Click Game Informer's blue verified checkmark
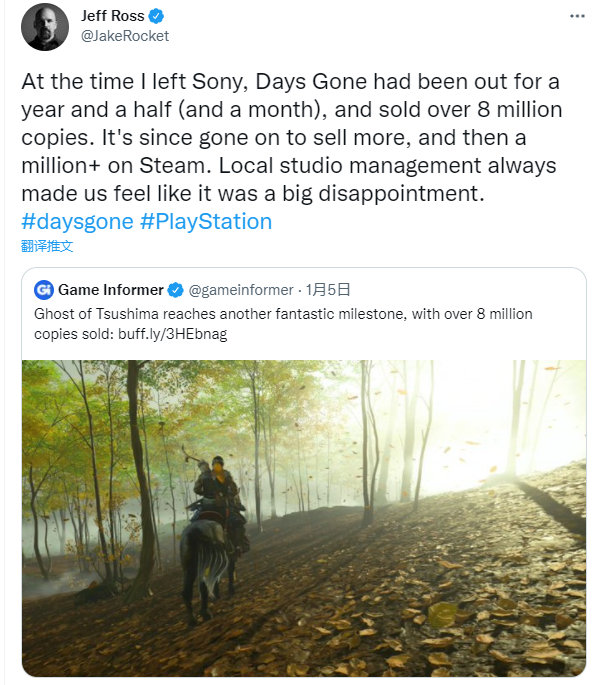Screen dimensions: 602x685 point(176,290)
